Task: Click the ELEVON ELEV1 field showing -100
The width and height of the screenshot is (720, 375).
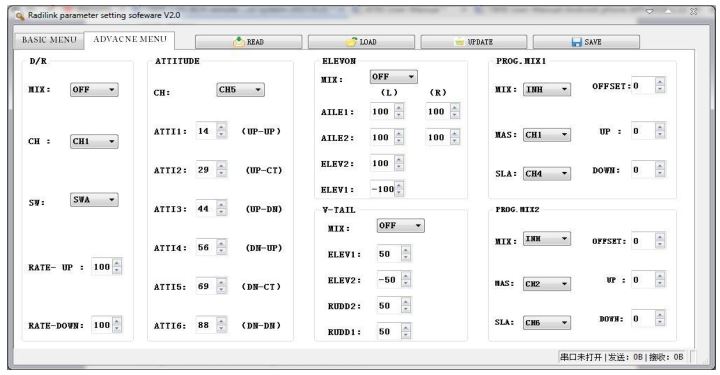Action: pyautogui.click(x=382, y=189)
